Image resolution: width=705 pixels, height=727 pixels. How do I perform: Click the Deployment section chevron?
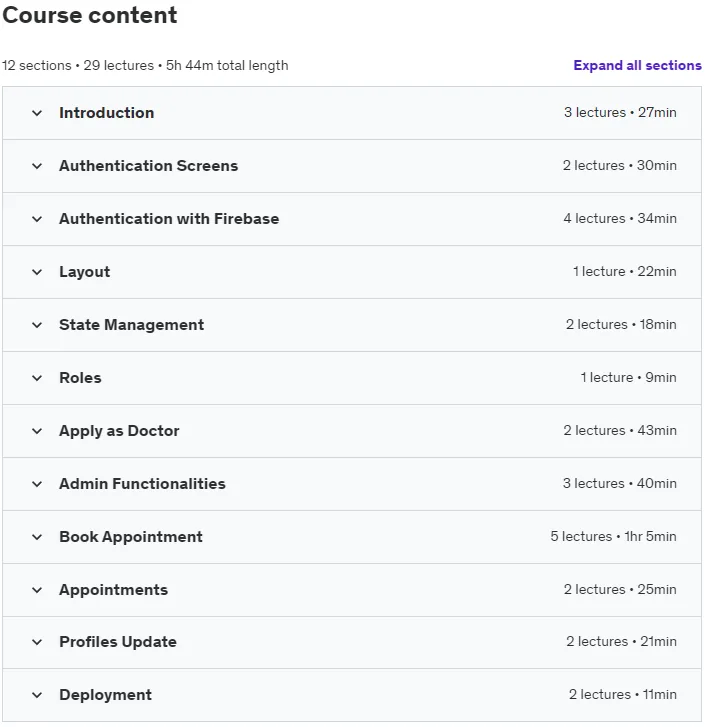click(x=37, y=695)
